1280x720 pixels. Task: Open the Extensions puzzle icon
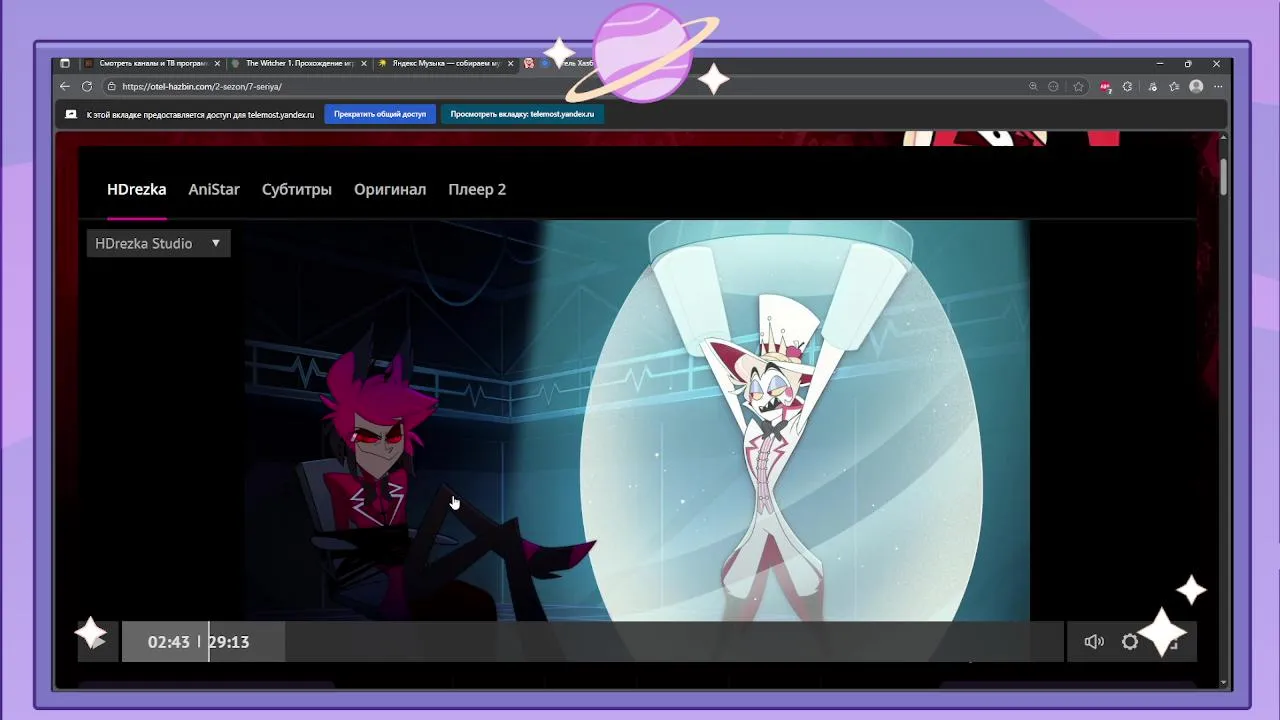point(1127,87)
